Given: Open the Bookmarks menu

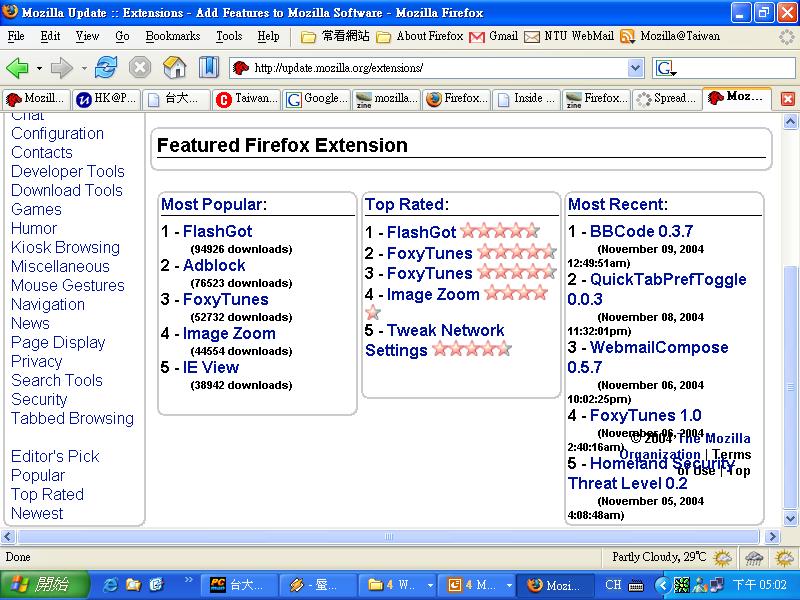Looking at the screenshot, I should [x=172, y=36].
